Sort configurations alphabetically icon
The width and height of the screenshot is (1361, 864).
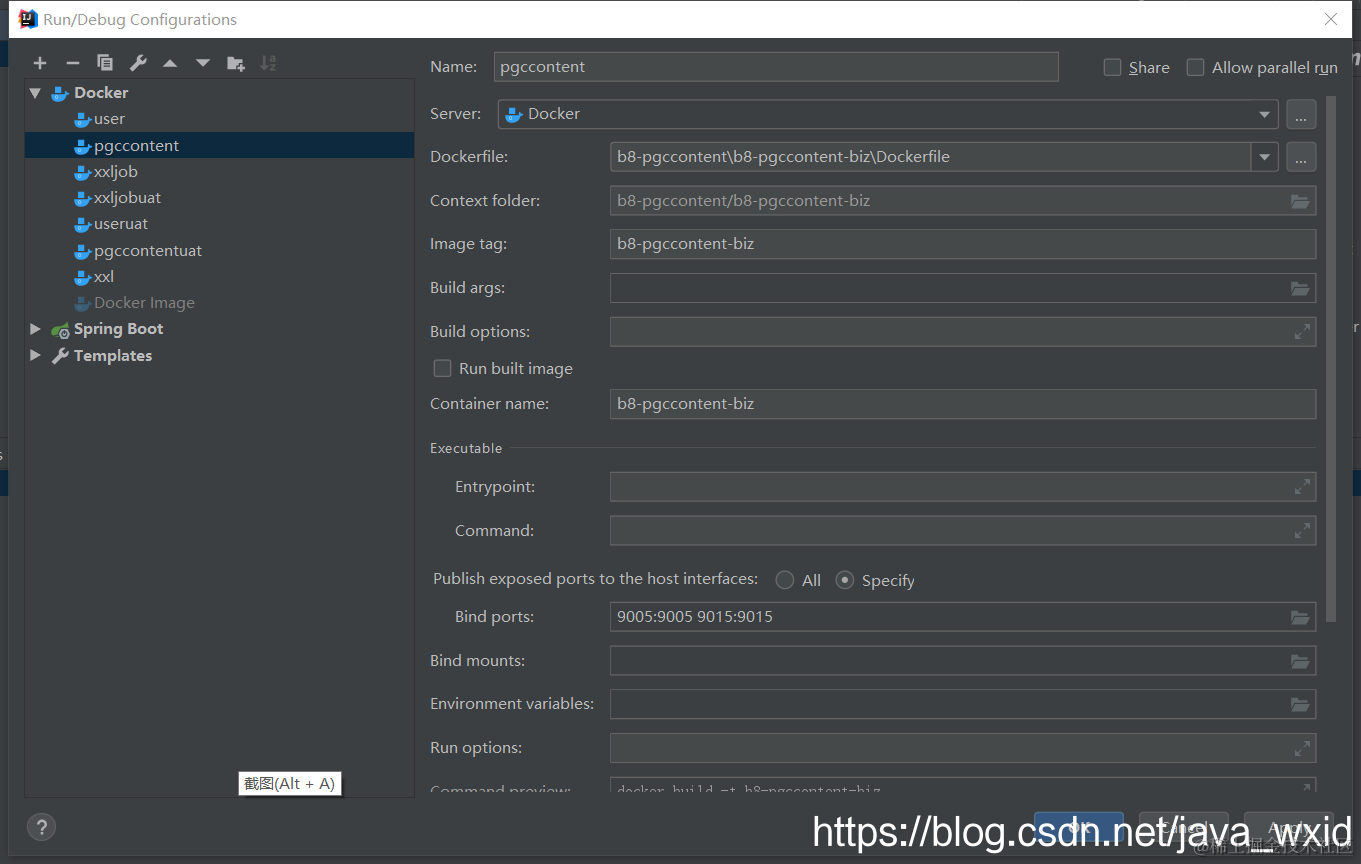coord(268,63)
